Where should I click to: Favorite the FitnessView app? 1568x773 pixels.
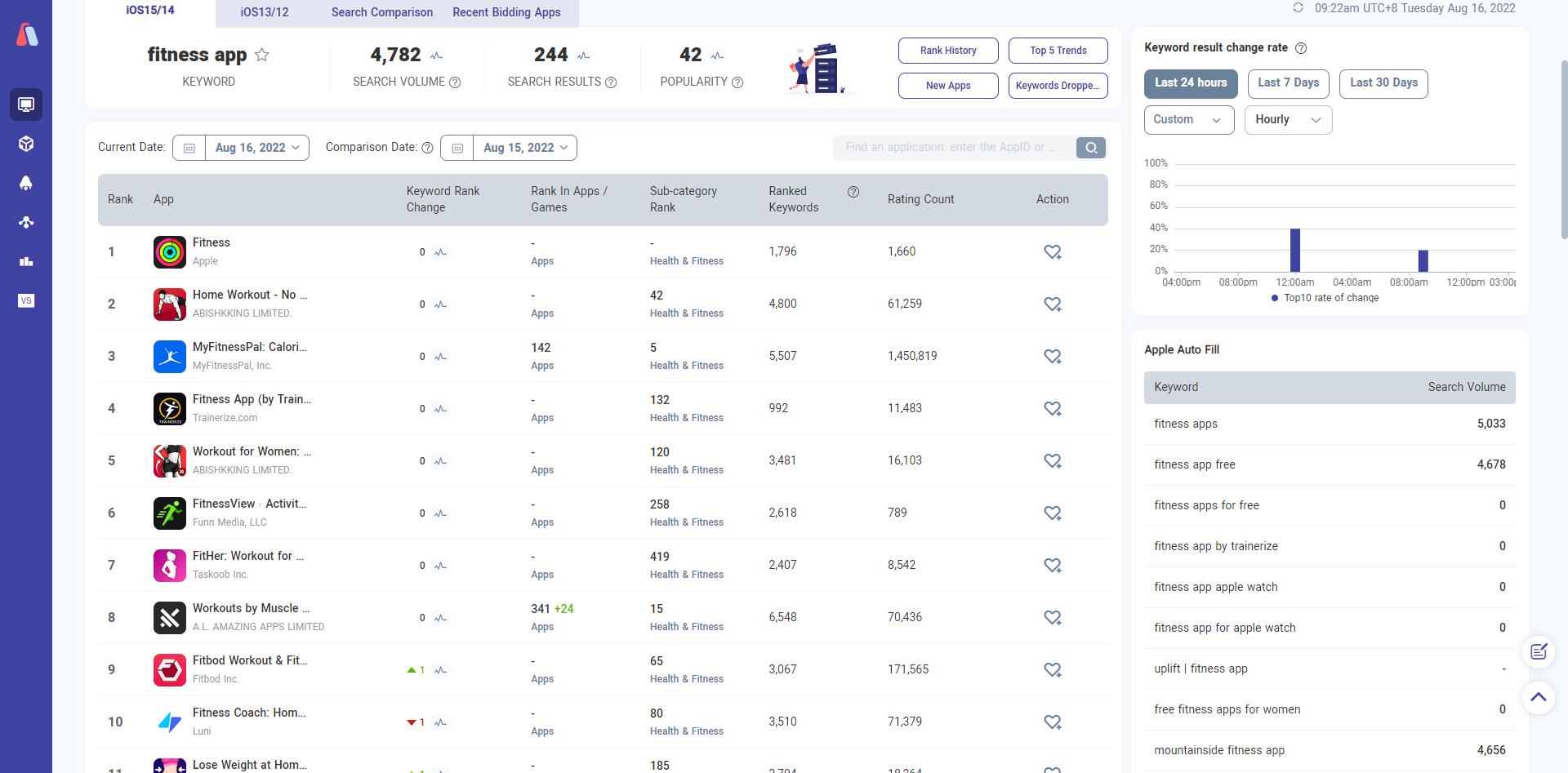1053,513
